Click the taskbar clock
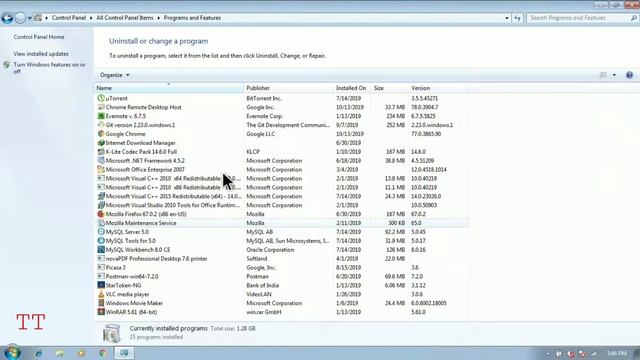Screen dimensions: 640x360 point(617,353)
